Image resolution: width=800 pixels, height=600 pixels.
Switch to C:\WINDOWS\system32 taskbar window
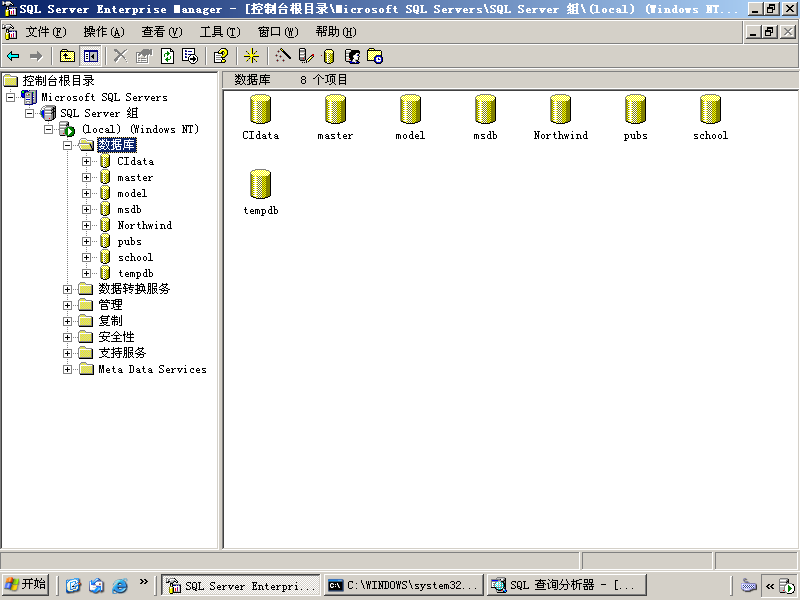[x=403, y=585]
